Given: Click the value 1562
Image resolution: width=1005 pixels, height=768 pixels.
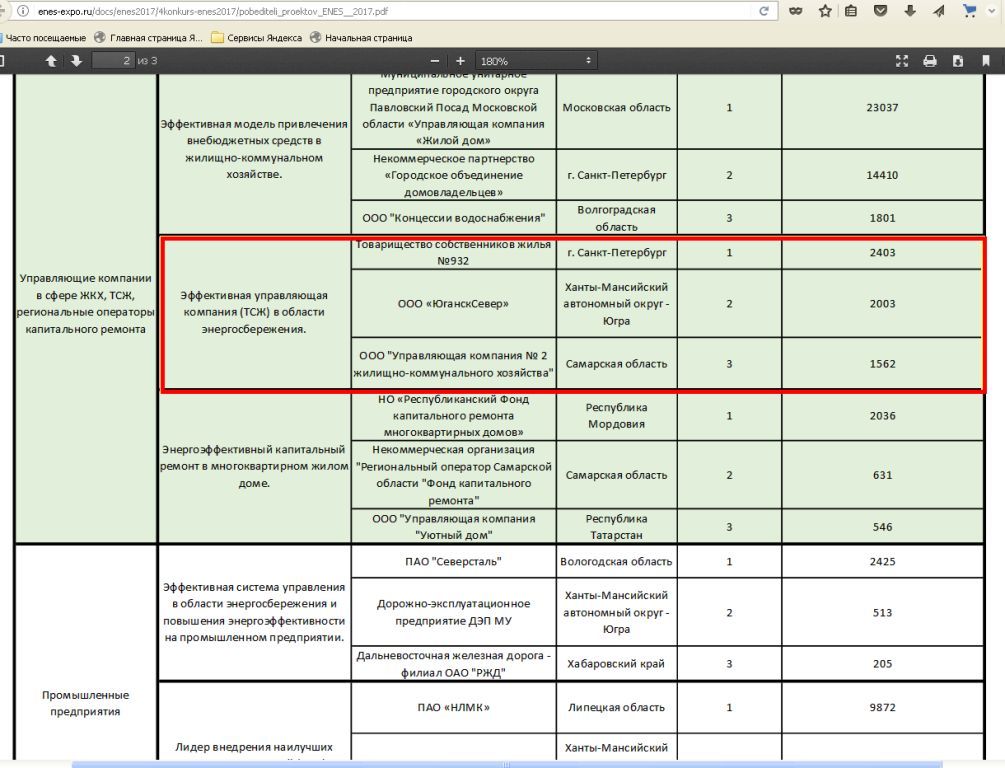Looking at the screenshot, I should (882, 363).
